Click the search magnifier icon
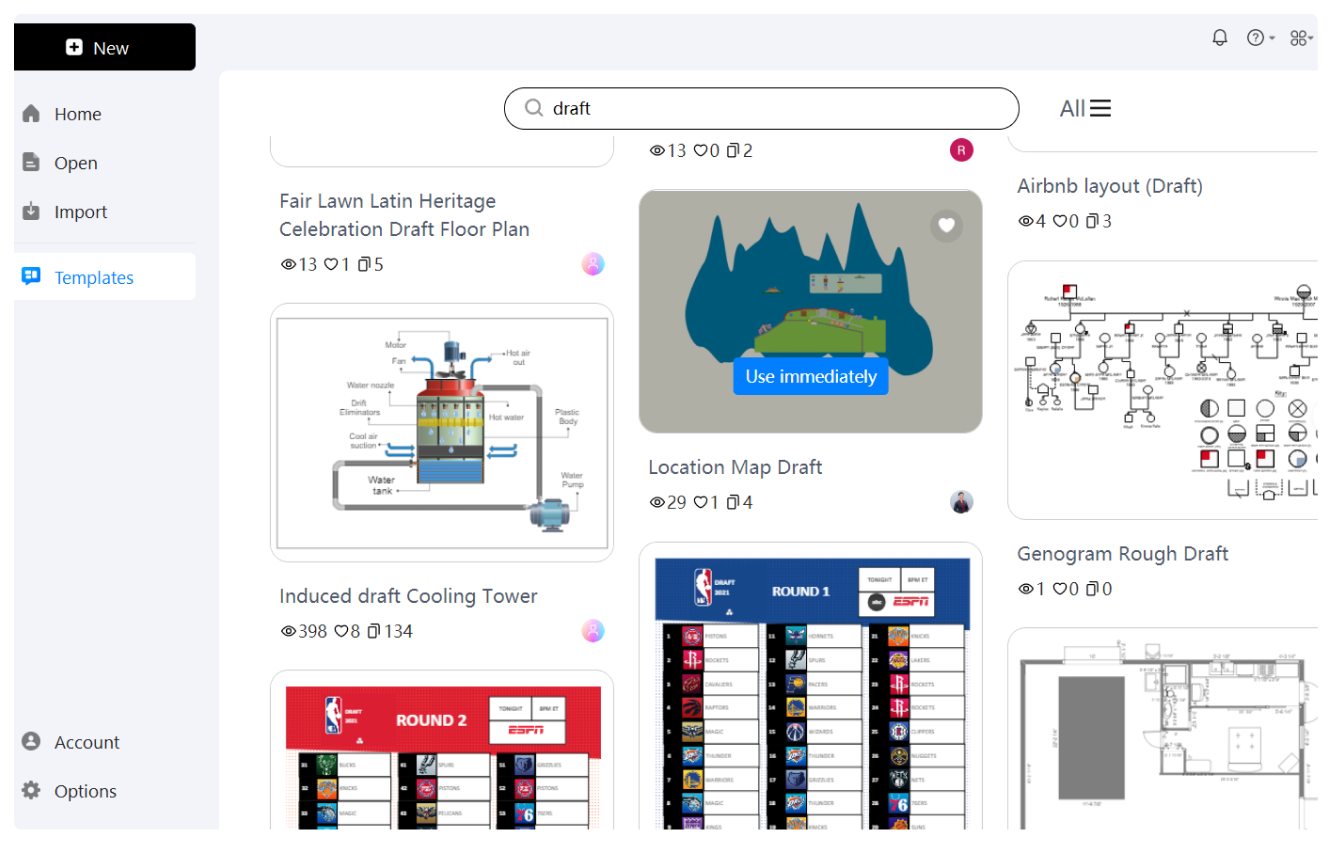This screenshot has height=844, width=1332. pos(534,108)
